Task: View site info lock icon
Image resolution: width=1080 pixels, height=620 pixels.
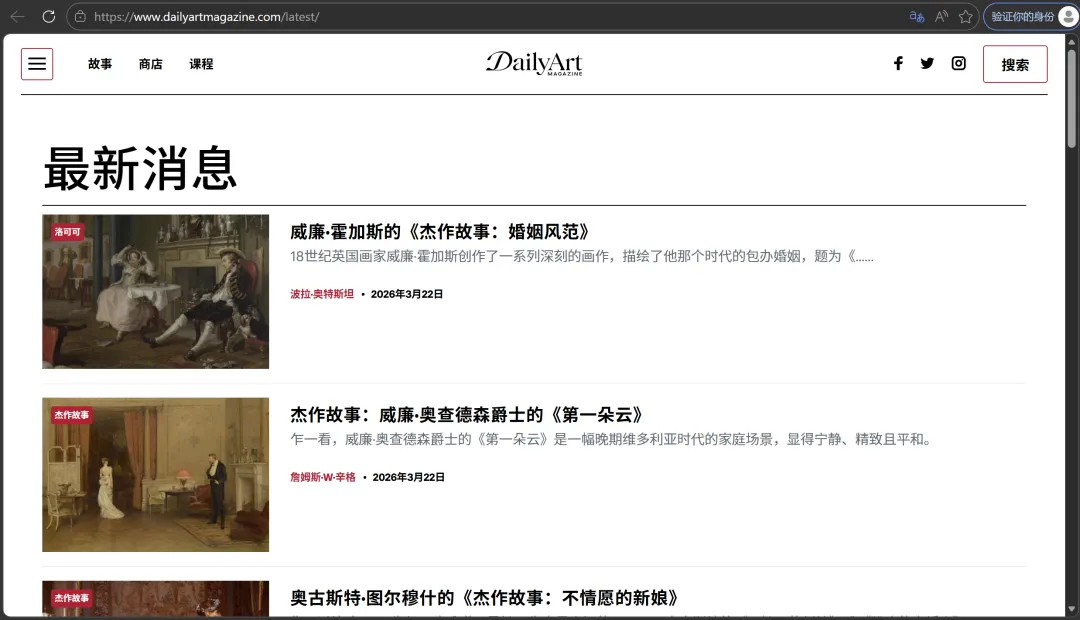Action: [81, 17]
